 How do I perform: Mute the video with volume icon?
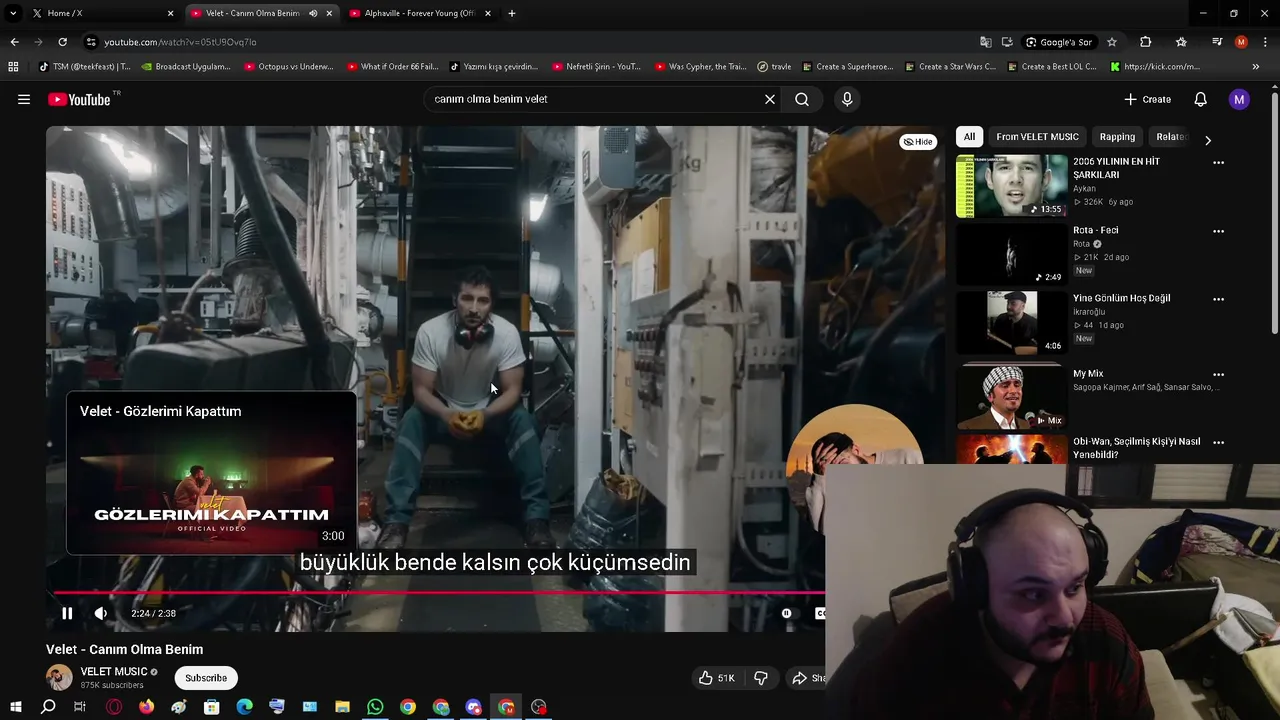tap(101, 613)
